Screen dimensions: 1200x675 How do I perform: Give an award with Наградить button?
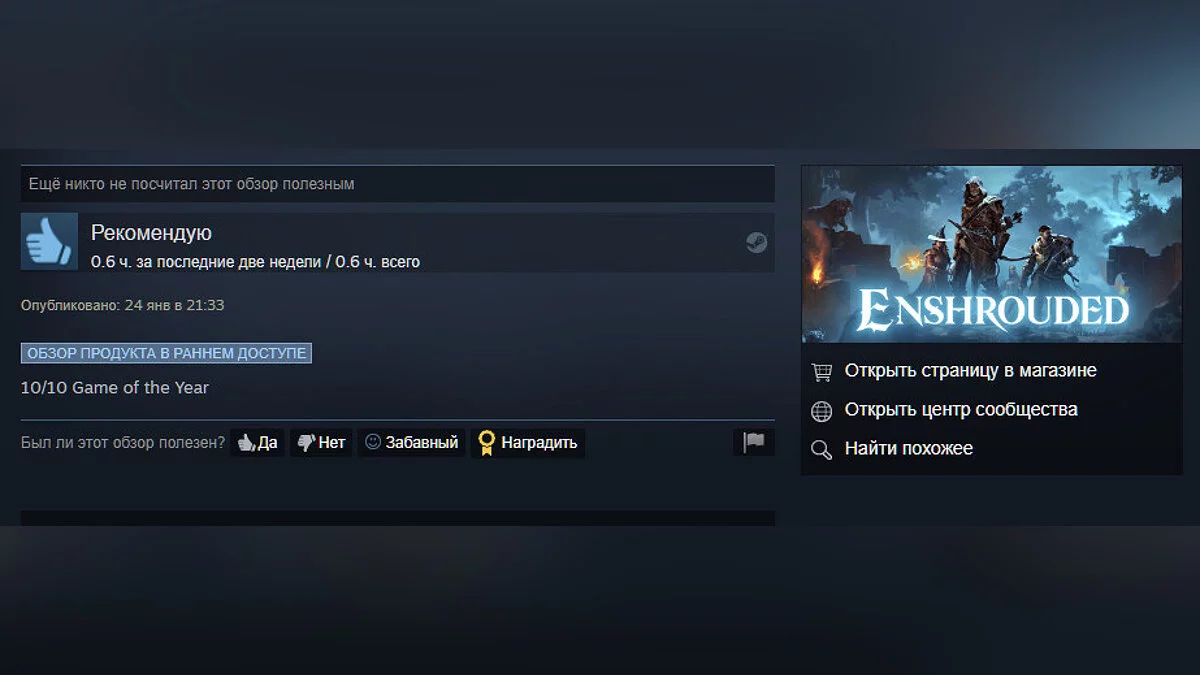click(528, 442)
